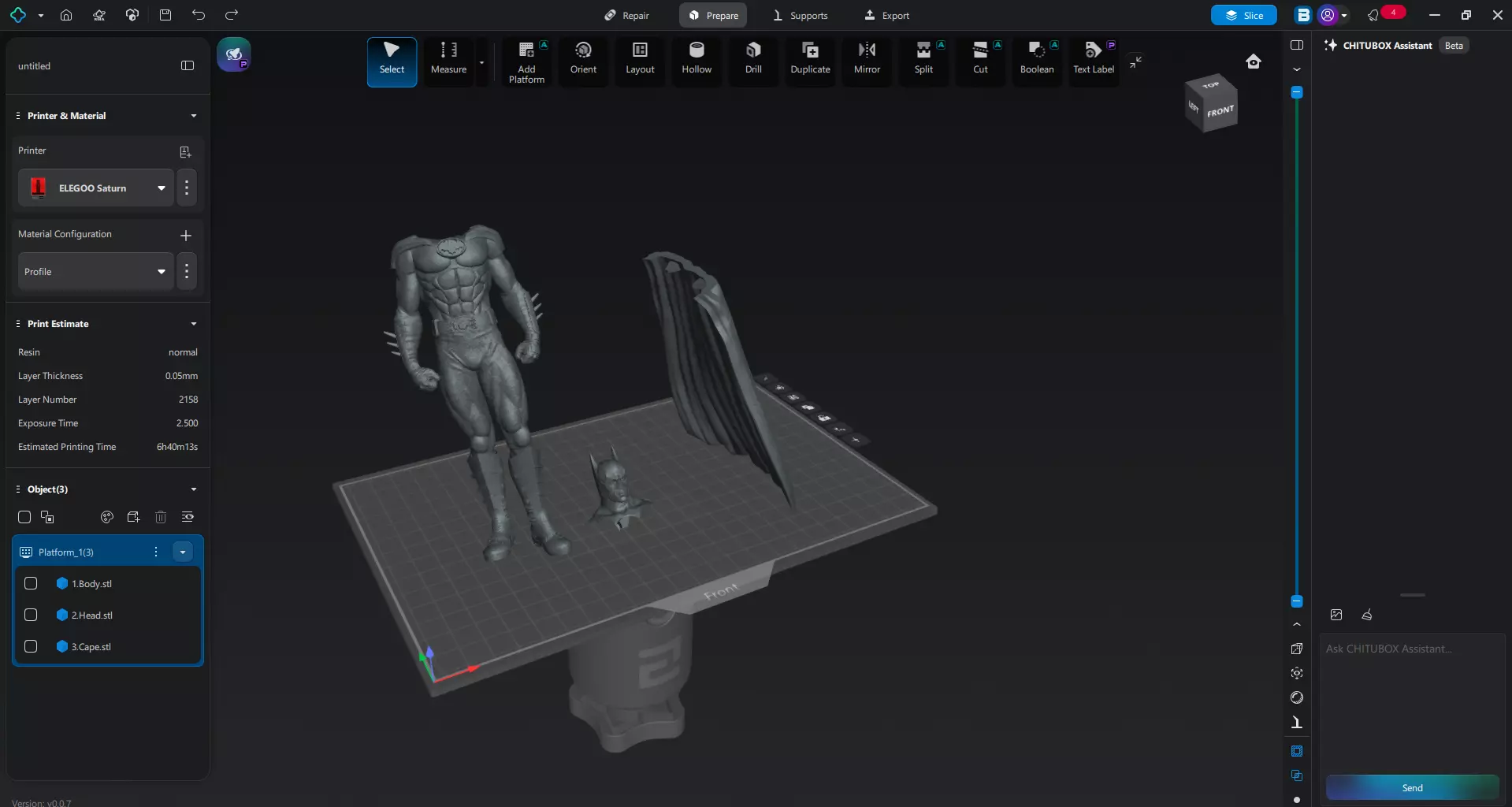This screenshot has height=807, width=1512.
Task: Select the Measure tool
Action: 448,61
